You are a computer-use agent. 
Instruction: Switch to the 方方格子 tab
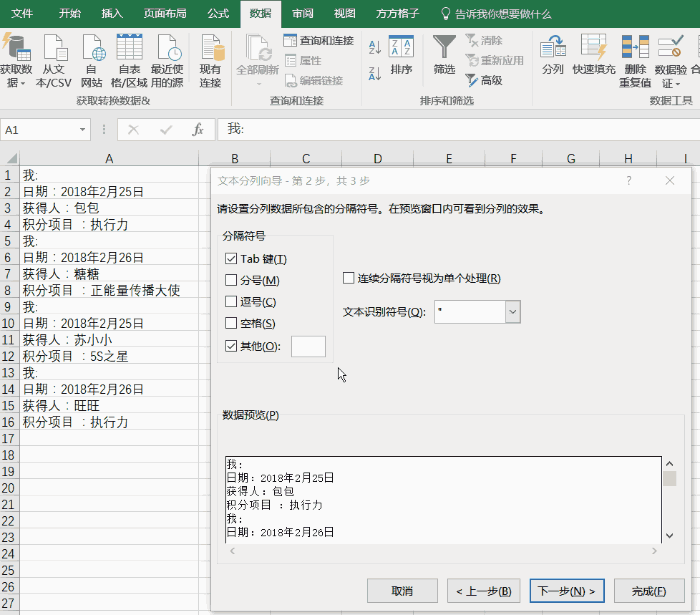click(x=397, y=13)
